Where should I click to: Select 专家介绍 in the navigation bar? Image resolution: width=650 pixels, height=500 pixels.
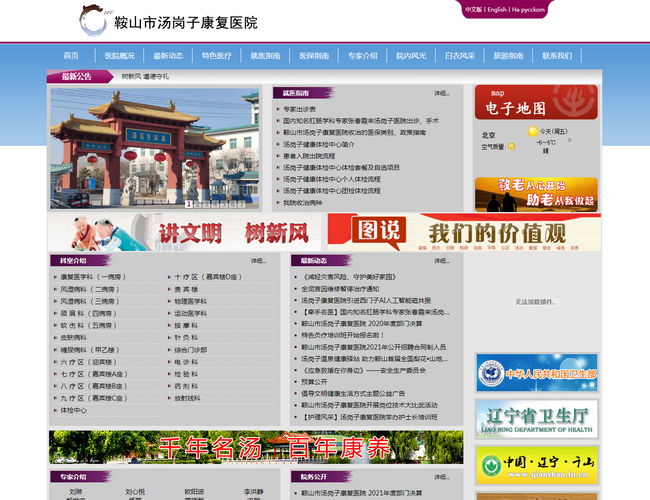coord(363,56)
